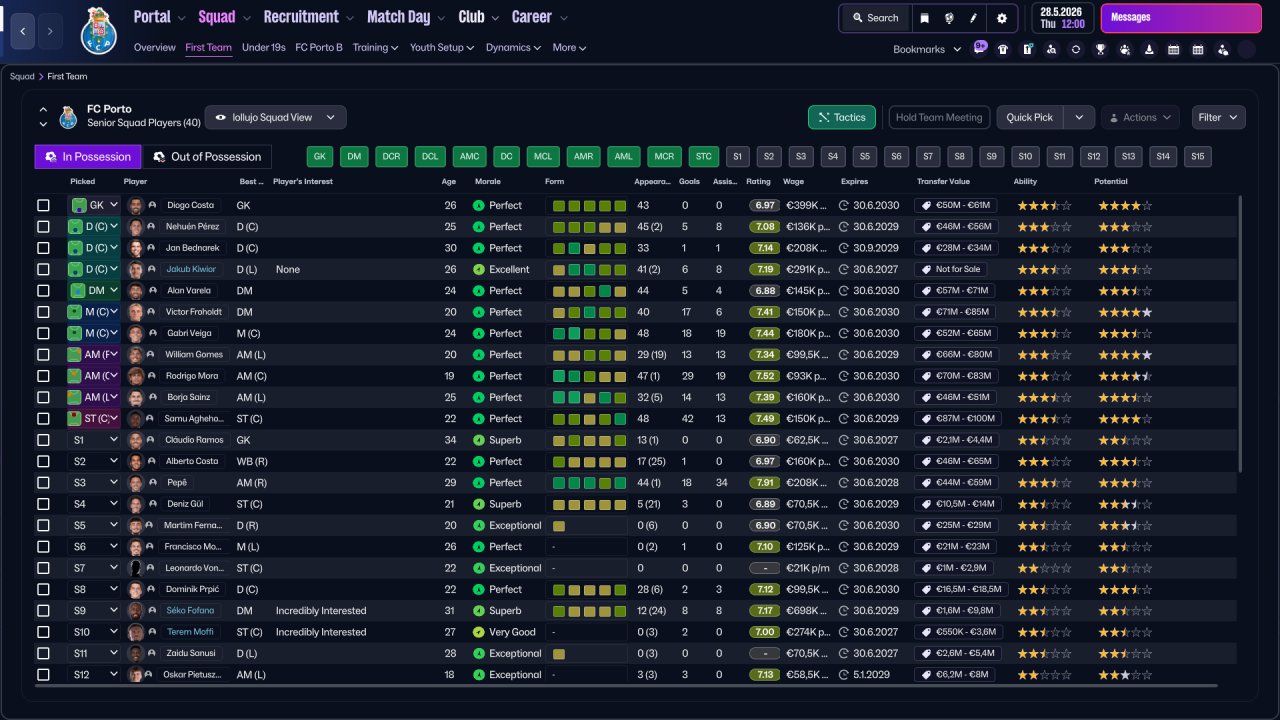The width and height of the screenshot is (1280, 720).
Task: Tick the checkbox for Jakub Kiwior
Action: click(43, 269)
